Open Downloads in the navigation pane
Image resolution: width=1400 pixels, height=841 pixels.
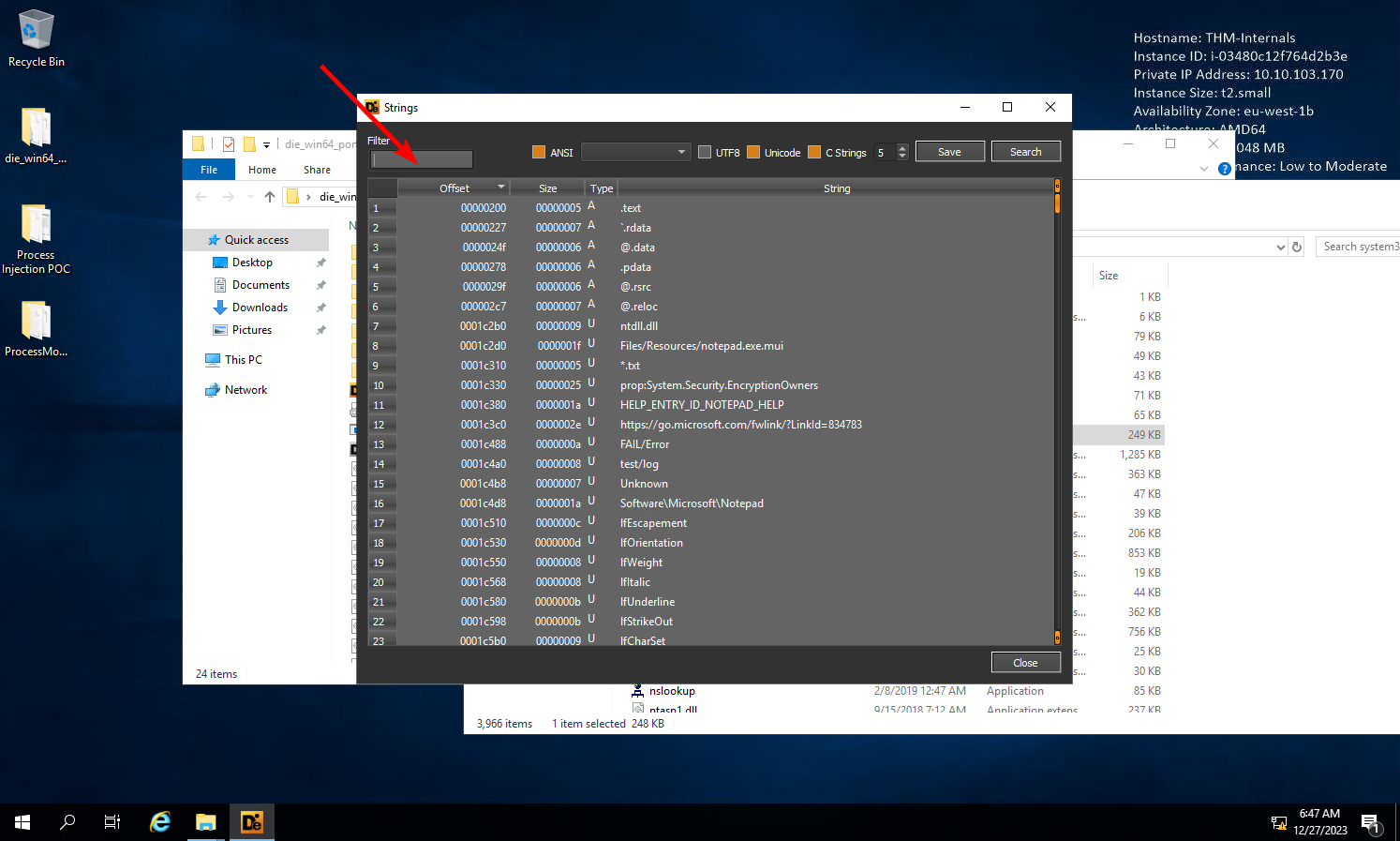point(260,308)
